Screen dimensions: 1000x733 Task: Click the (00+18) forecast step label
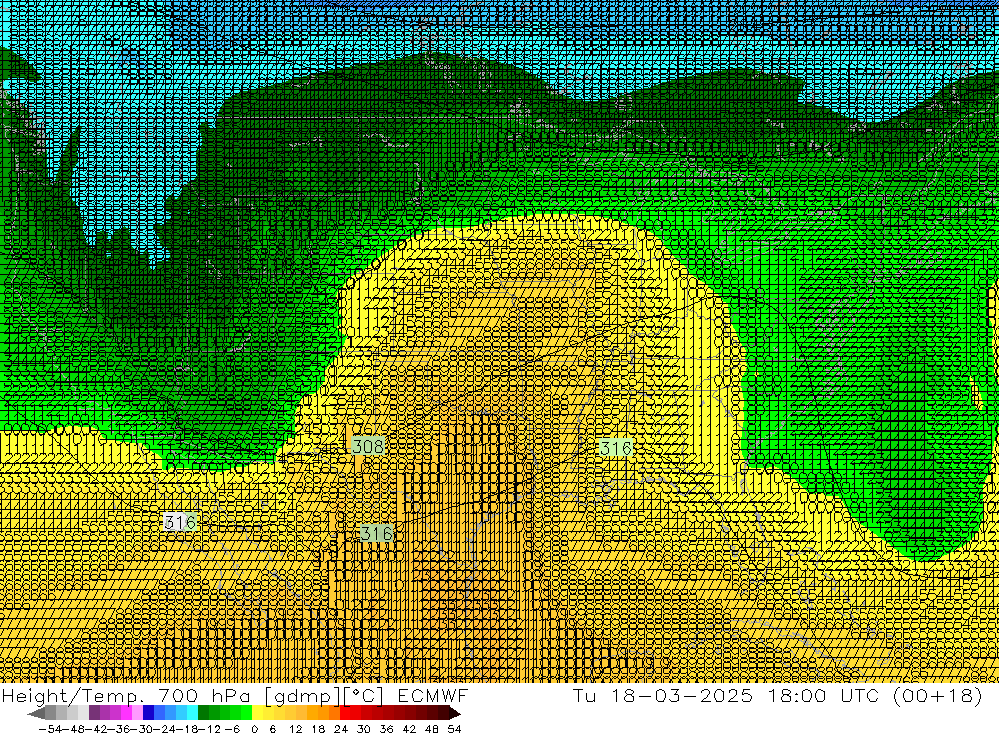(x=937, y=695)
